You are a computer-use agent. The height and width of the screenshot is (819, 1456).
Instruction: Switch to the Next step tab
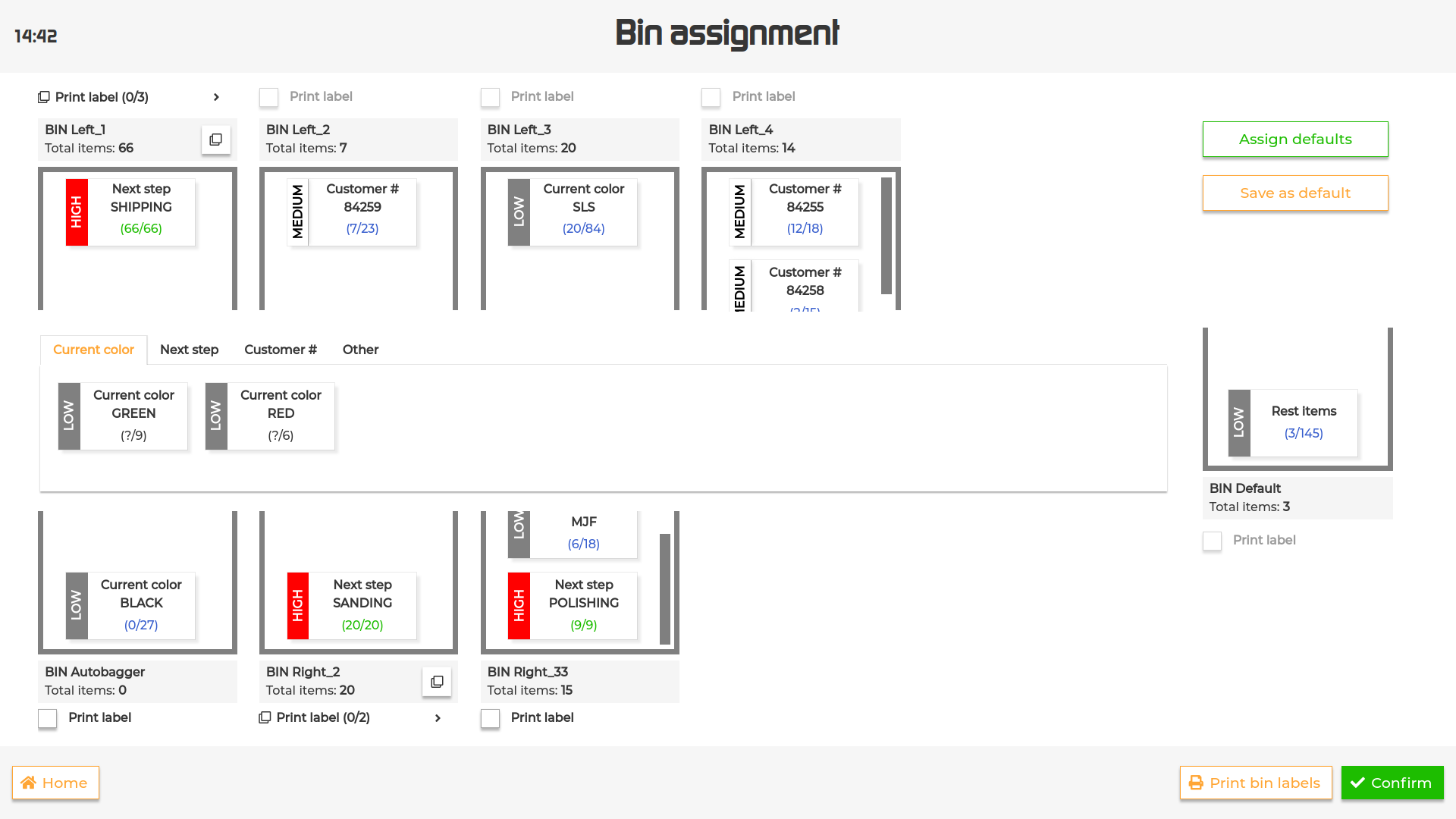pyautogui.click(x=189, y=350)
